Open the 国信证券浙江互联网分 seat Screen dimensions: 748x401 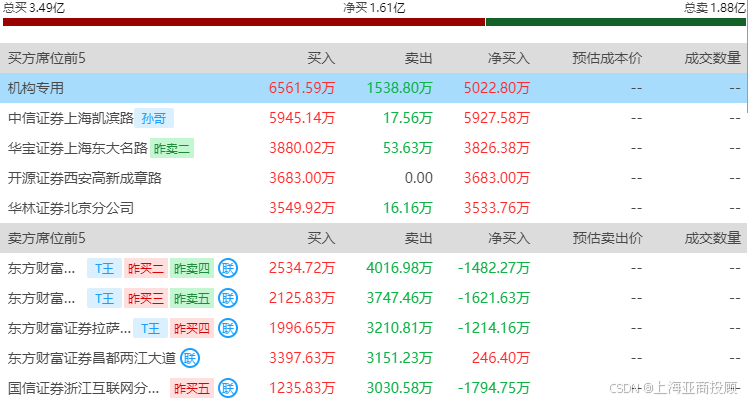point(83,389)
